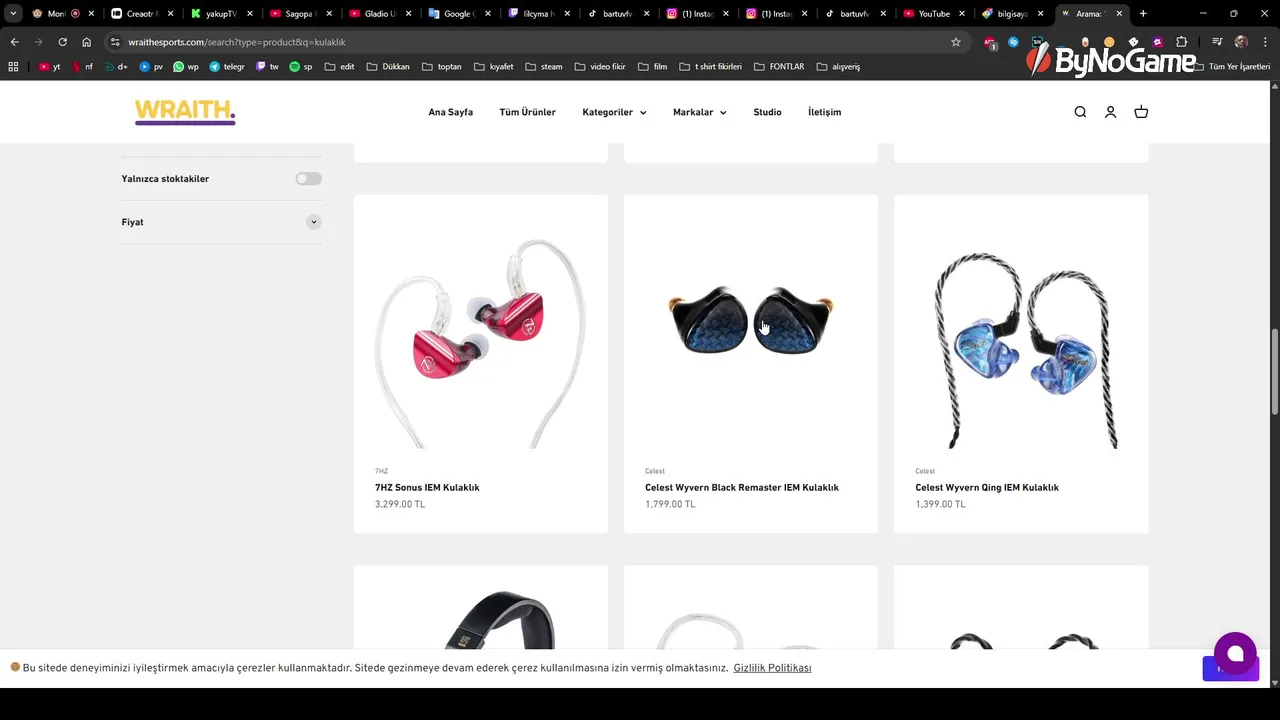Open the search icon in site header
1280x720 pixels.
point(1080,112)
